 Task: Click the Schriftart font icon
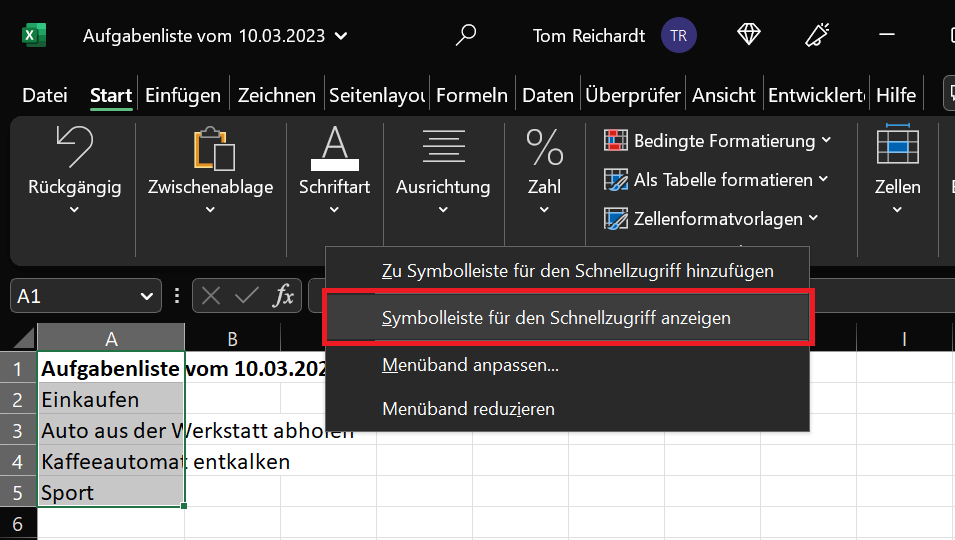click(x=334, y=148)
